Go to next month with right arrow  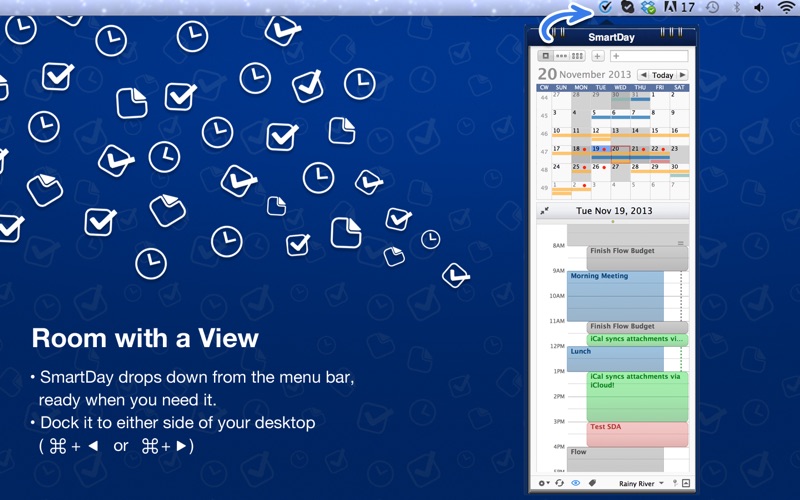(682, 75)
